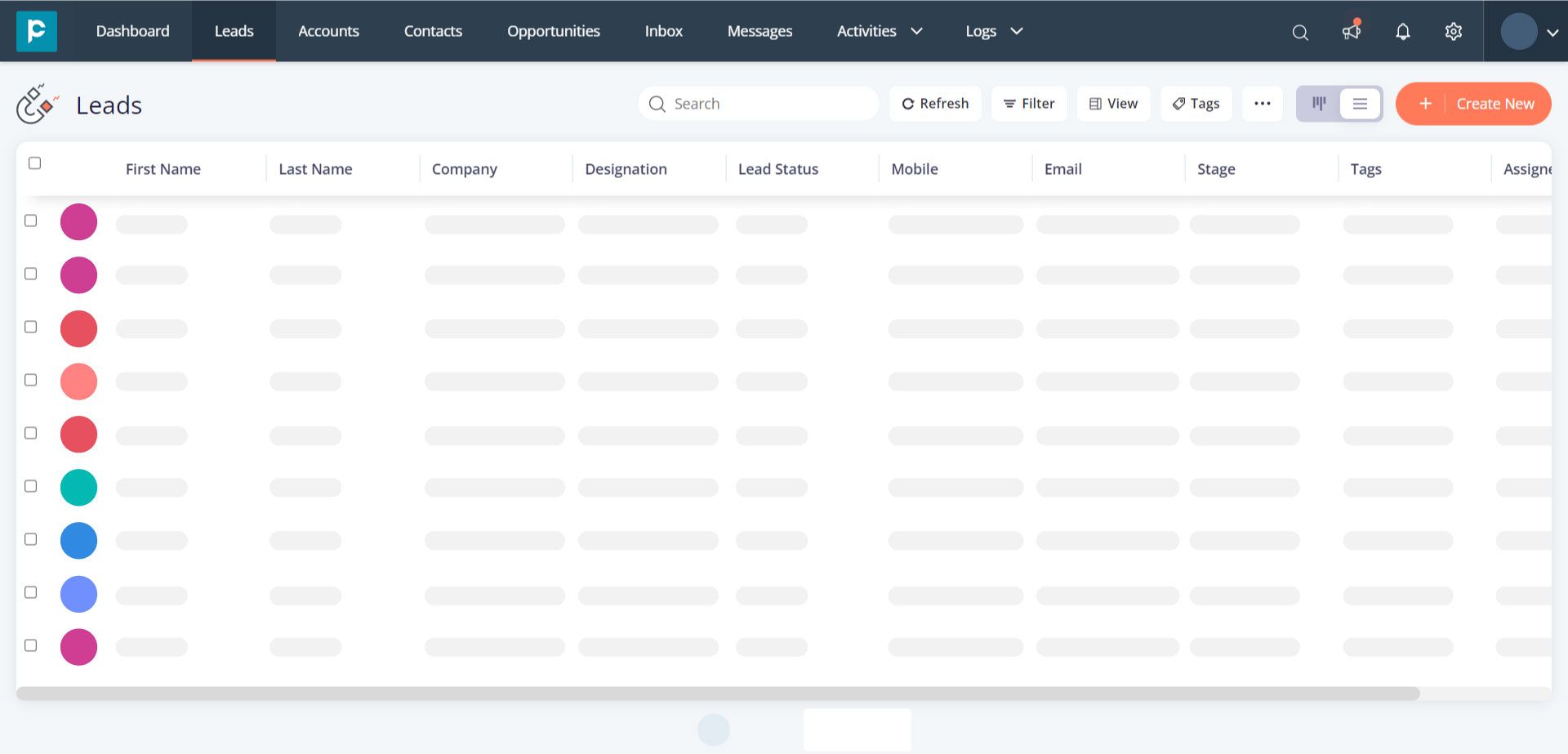The height and width of the screenshot is (754, 1568).
Task: Expand the Logs dropdown menu
Action: 994,31
